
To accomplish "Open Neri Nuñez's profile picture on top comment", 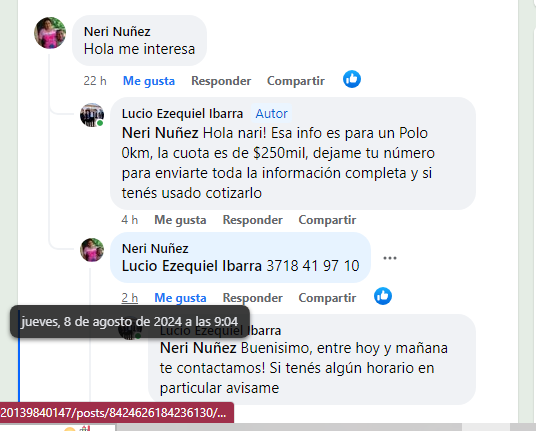I will pyautogui.click(x=50, y=33).
